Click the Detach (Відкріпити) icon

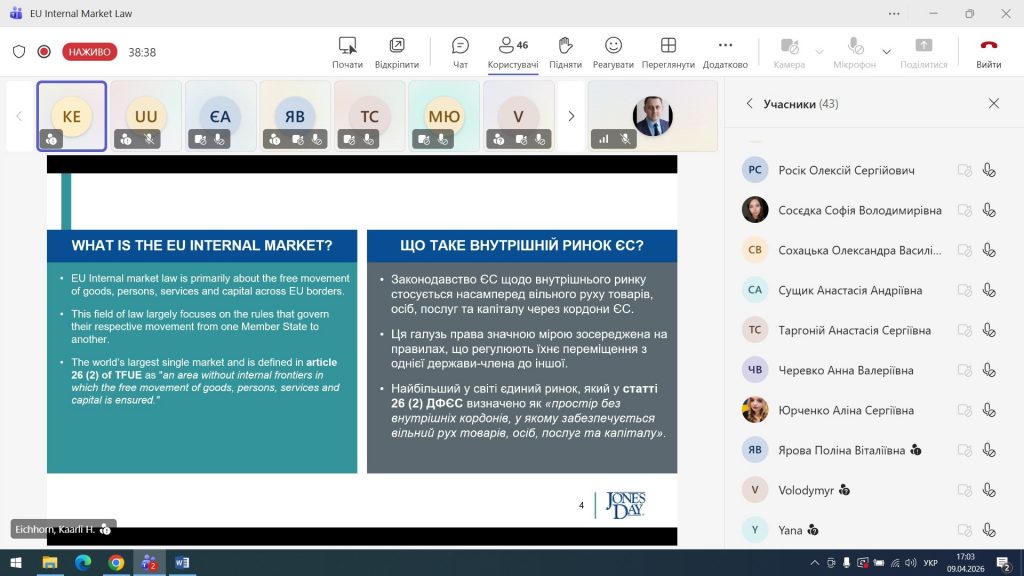pyautogui.click(x=397, y=51)
